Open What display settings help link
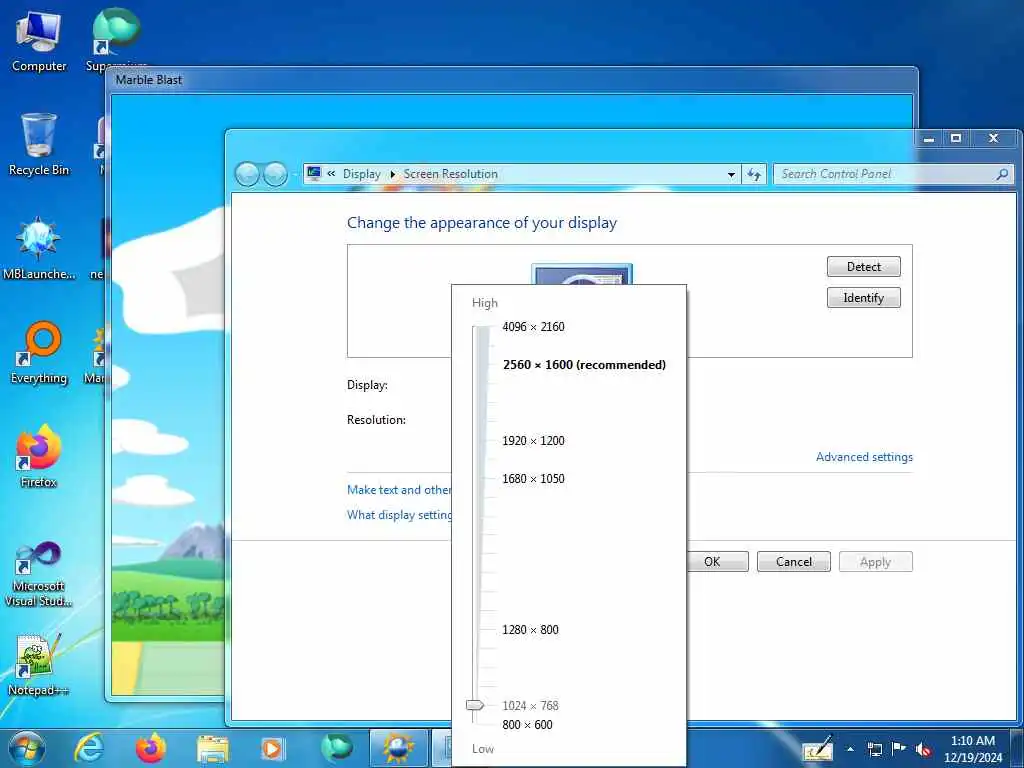Screen dimensions: 1024x768 tap(399, 515)
